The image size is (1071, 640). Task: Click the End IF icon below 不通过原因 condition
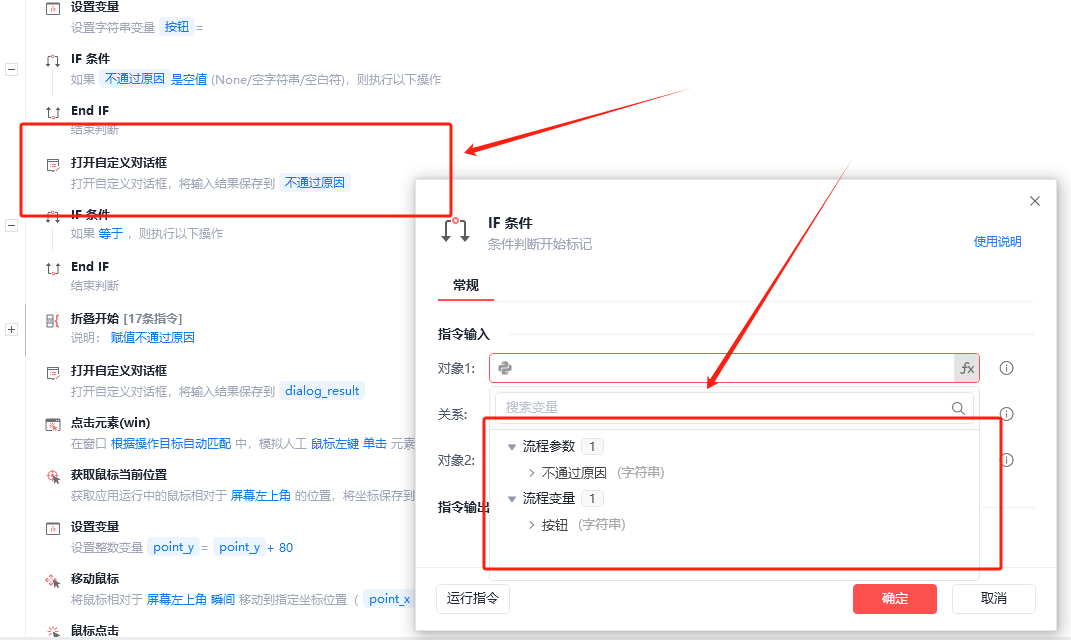[x=53, y=113]
